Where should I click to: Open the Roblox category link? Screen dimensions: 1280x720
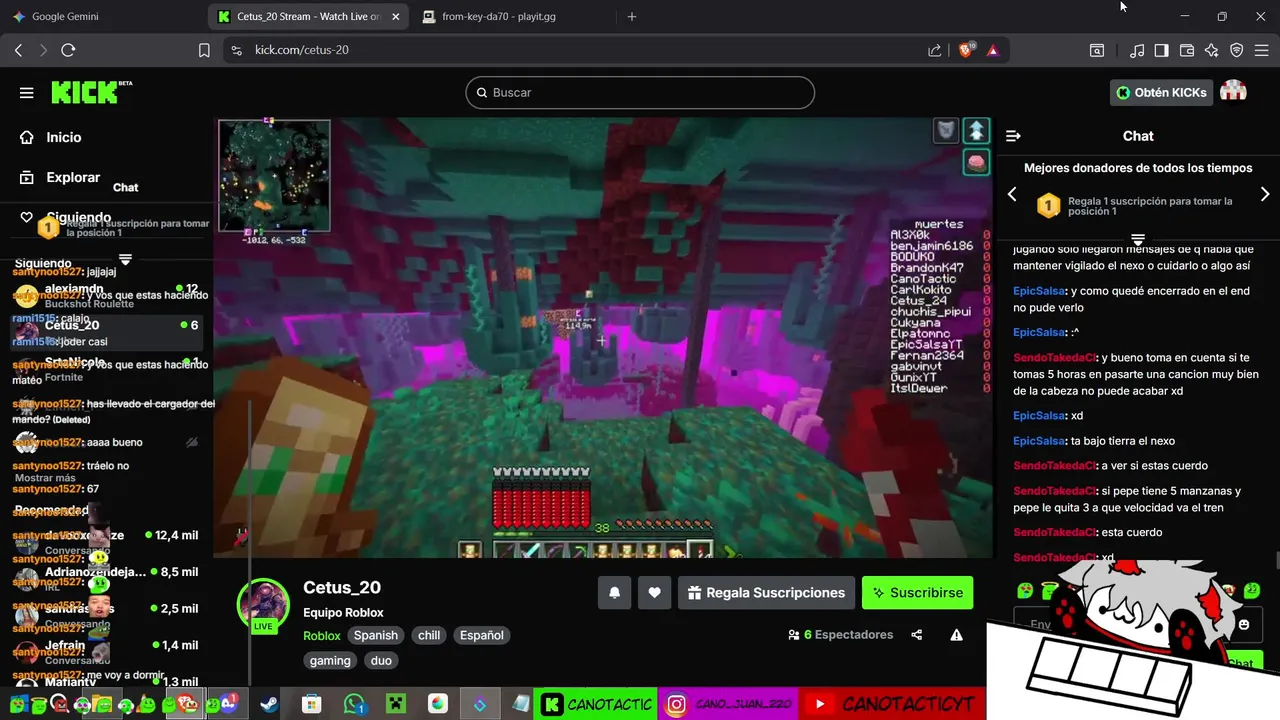pyautogui.click(x=322, y=635)
